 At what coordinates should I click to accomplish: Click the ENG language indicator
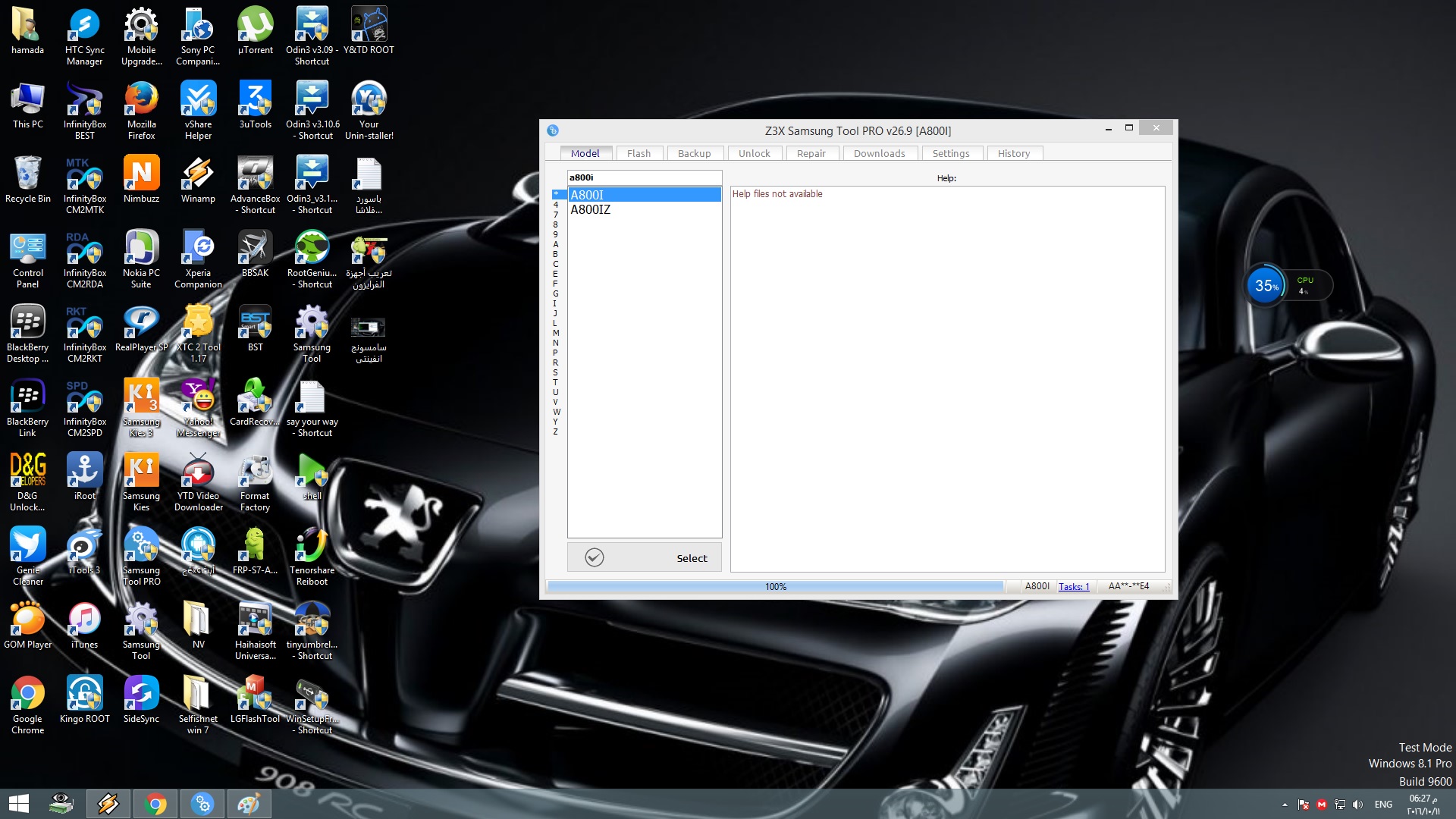[1383, 805]
